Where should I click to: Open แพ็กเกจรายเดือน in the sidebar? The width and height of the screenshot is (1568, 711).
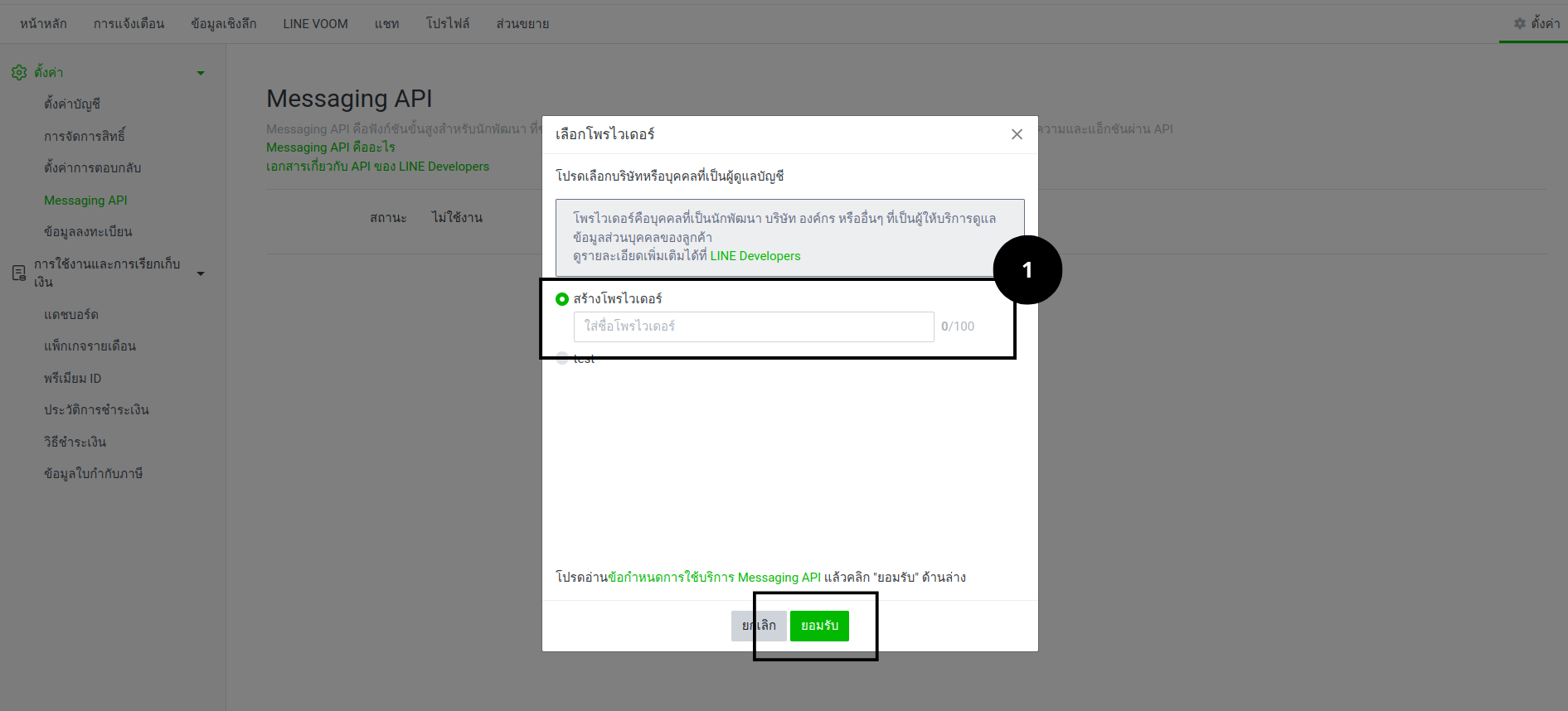[90, 346]
